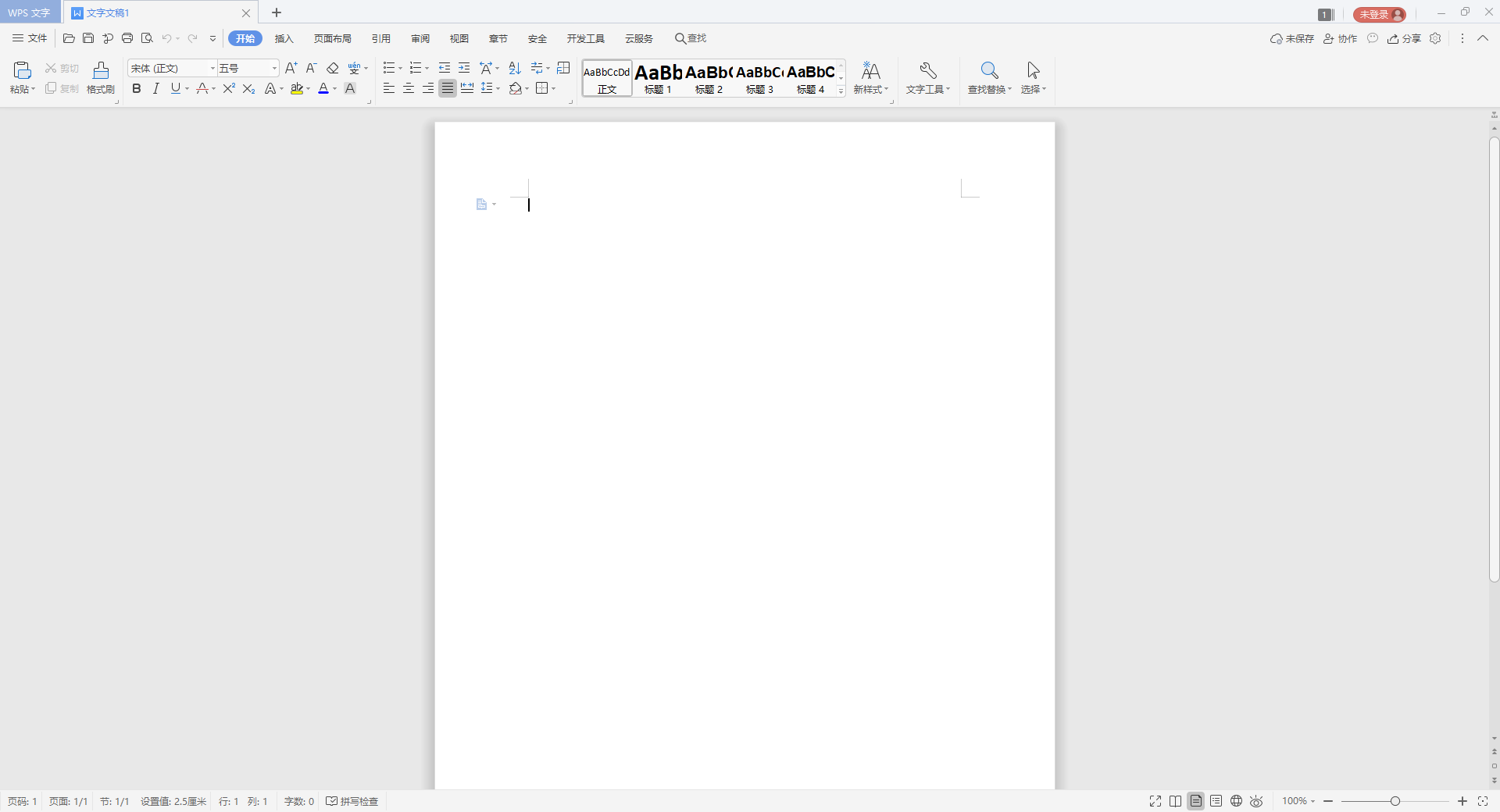Toggle spell check (拼写检查) in status bar
Screen dimensions: 1500x812
tap(352, 801)
